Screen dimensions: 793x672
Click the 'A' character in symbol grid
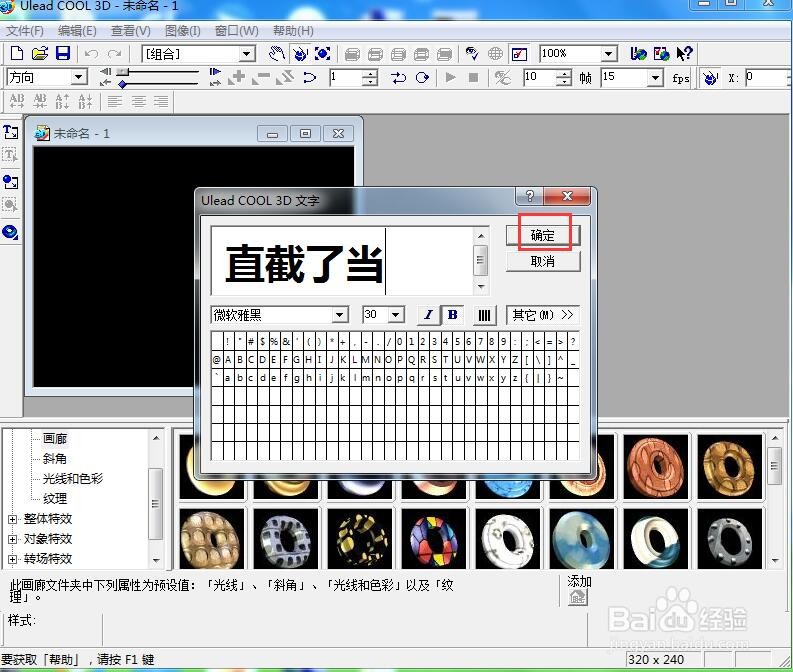click(228, 360)
